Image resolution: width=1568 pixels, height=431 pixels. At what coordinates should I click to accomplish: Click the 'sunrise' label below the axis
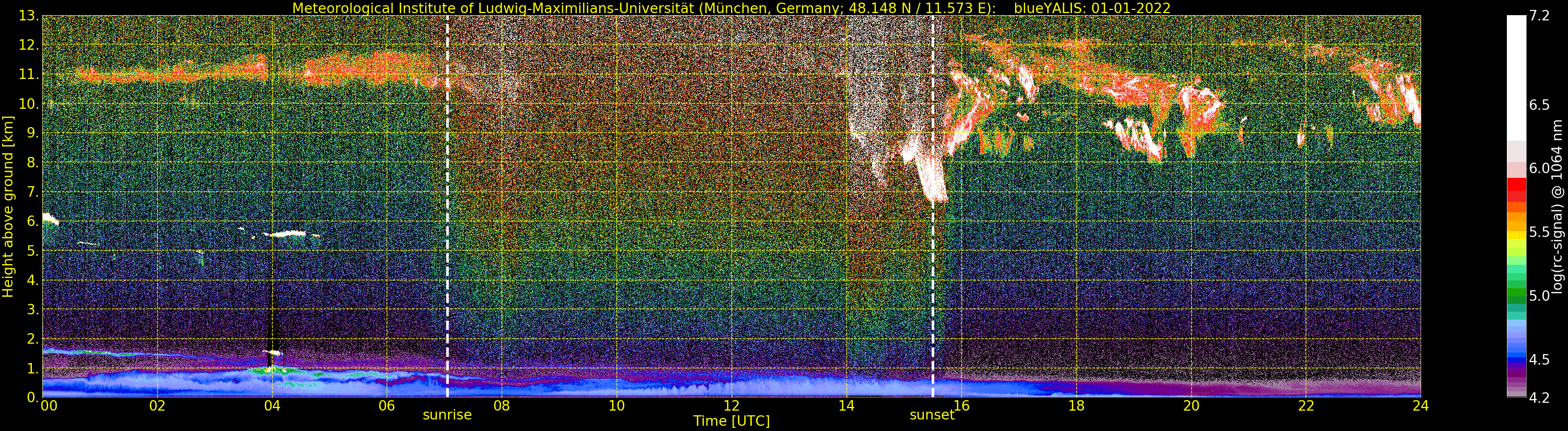pyautogui.click(x=447, y=415)
